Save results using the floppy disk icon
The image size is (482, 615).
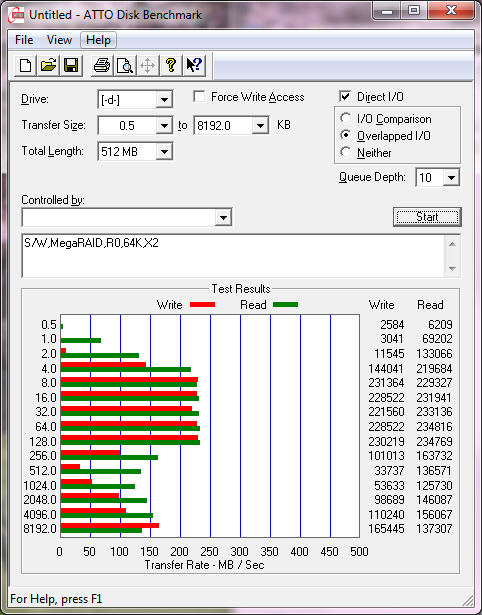coord(71,65)
